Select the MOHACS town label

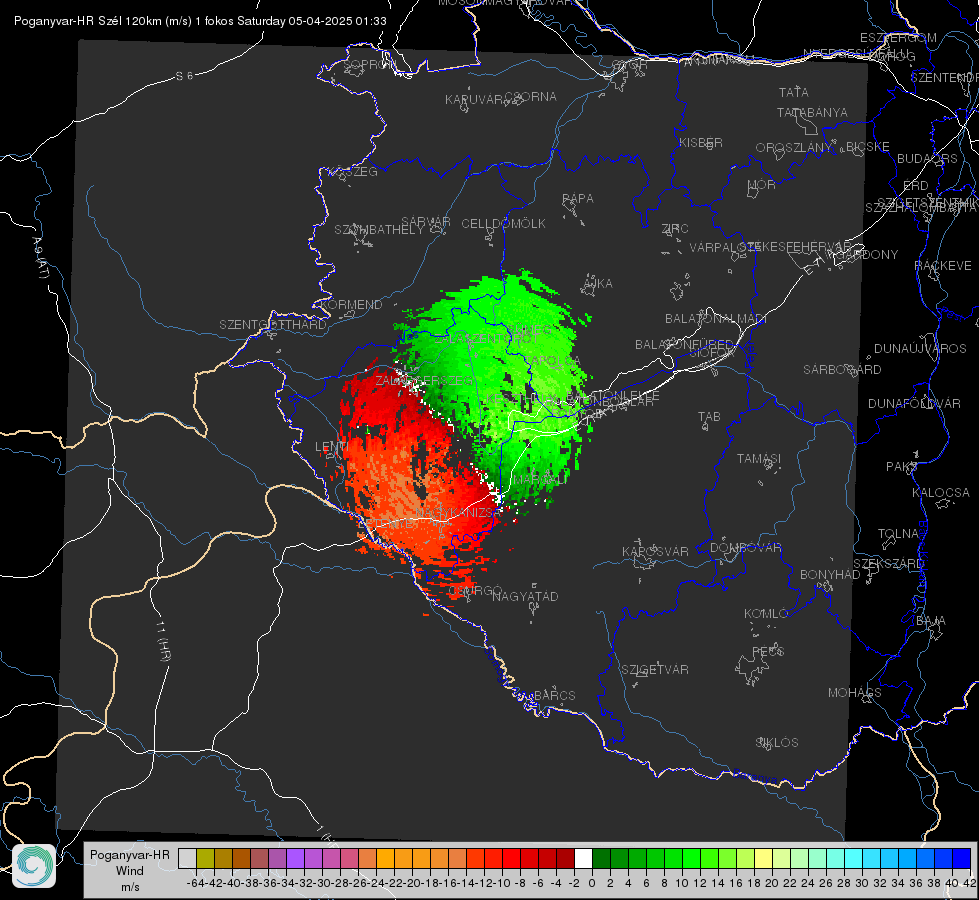(x=855, y=693)
